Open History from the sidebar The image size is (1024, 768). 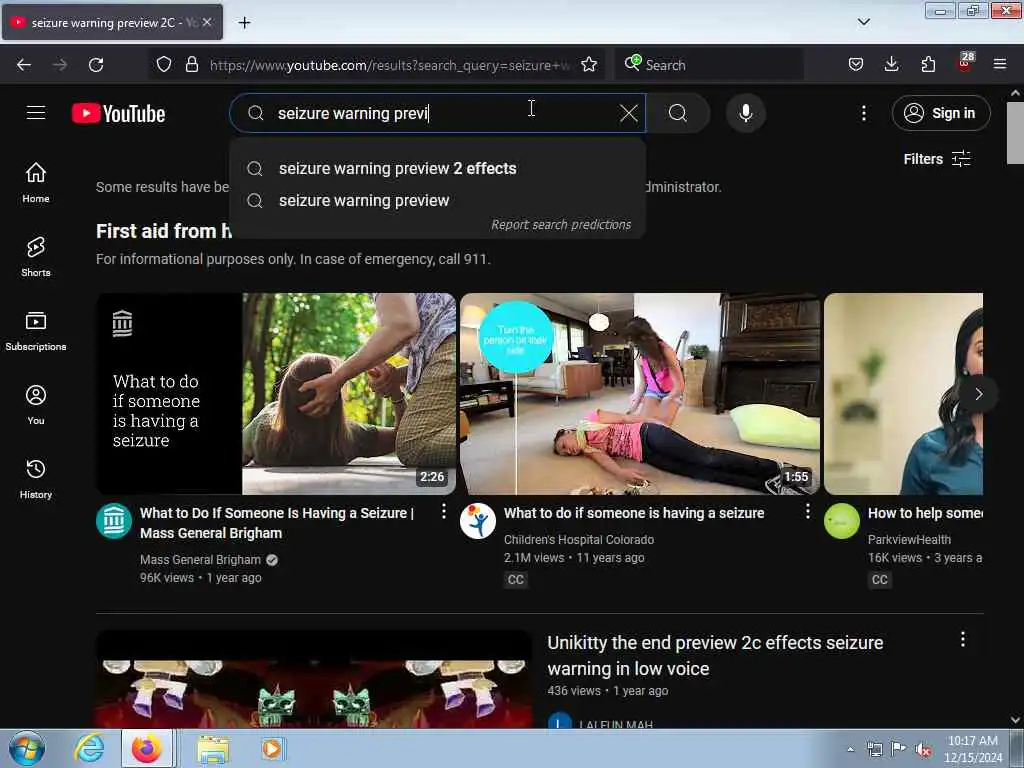[36, 479]
